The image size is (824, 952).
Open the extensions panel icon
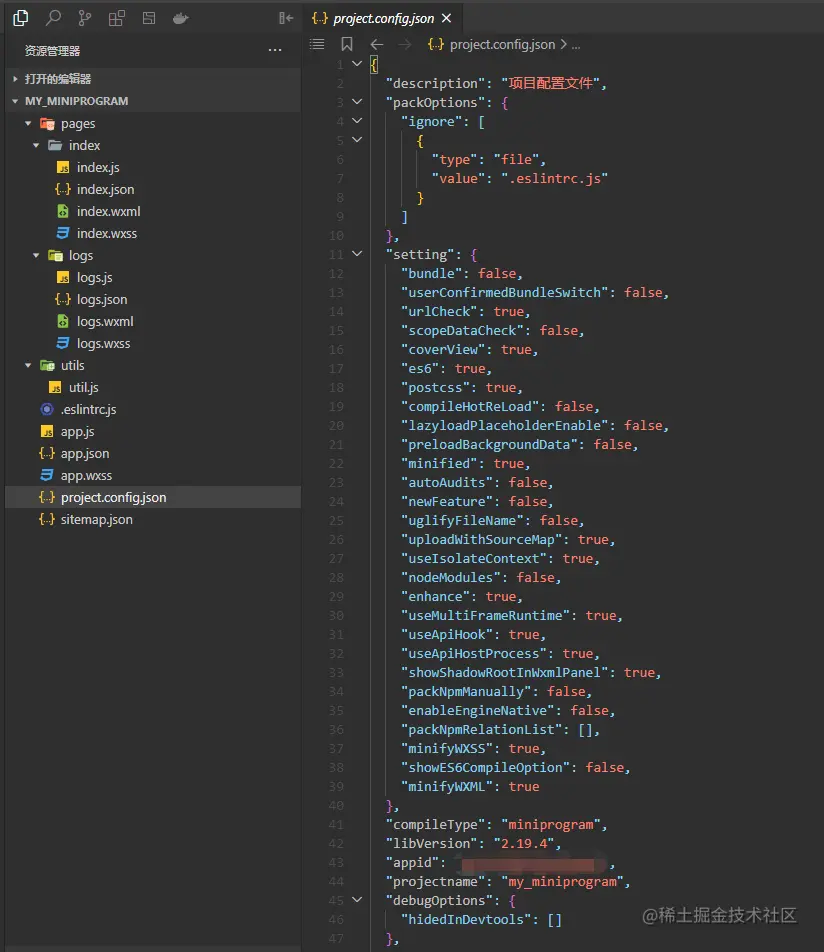(x=117, y=18)
